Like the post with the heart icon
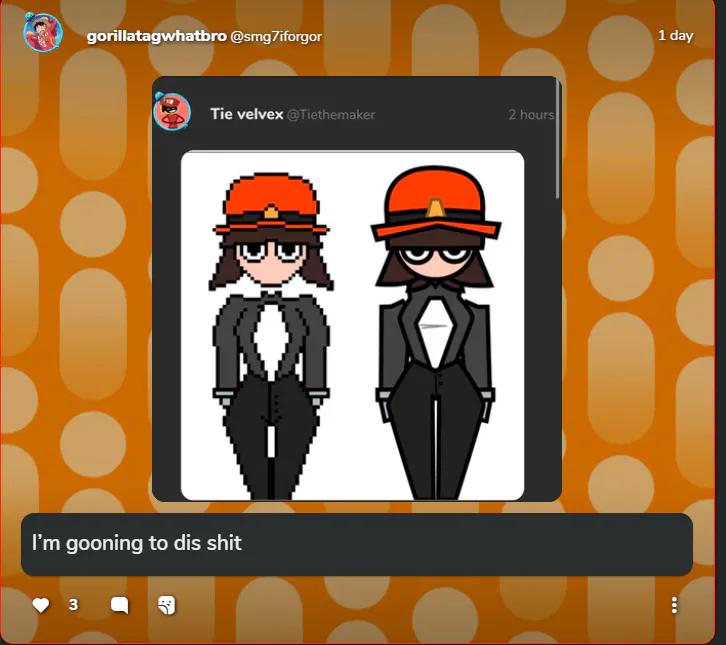This screenshot has width=726, height=645. pyautogui.click(x=41, y=605)
